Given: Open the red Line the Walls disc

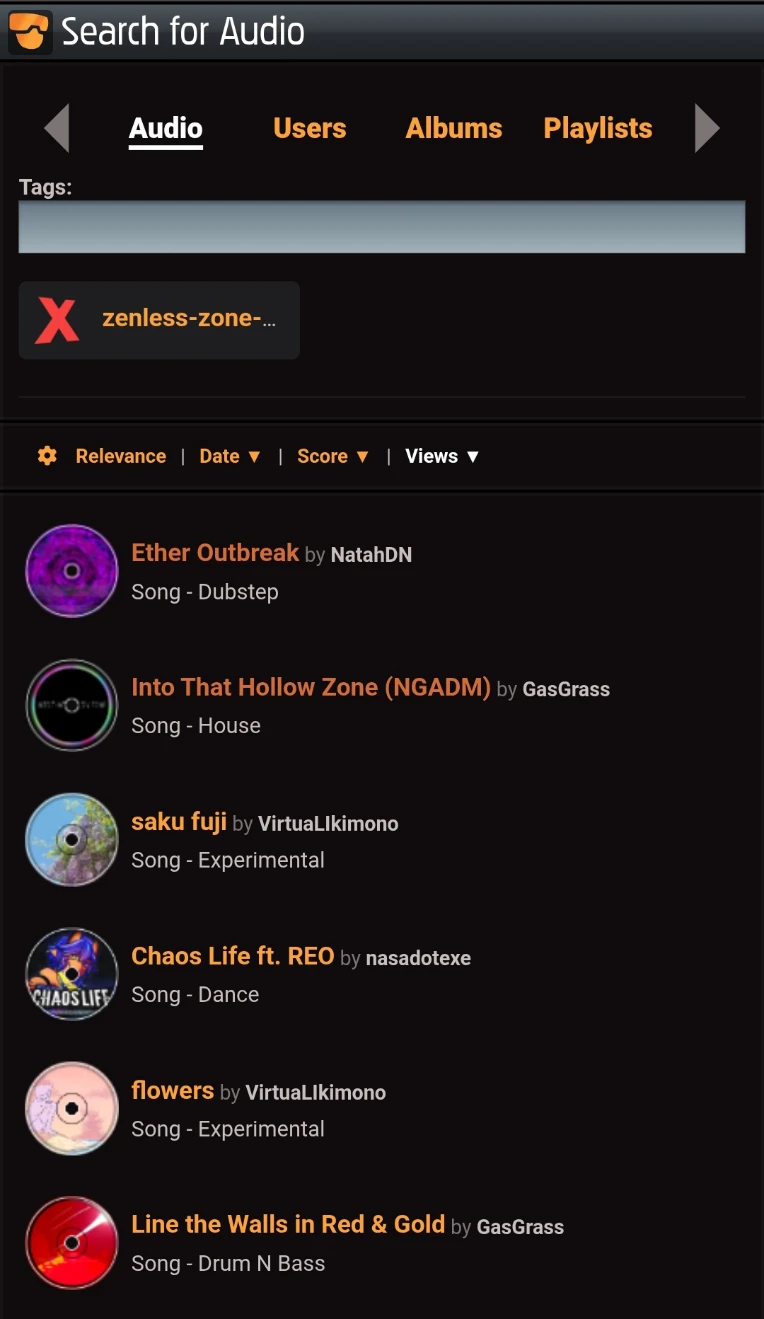Looking at the screenshot, I should 71,1243.
